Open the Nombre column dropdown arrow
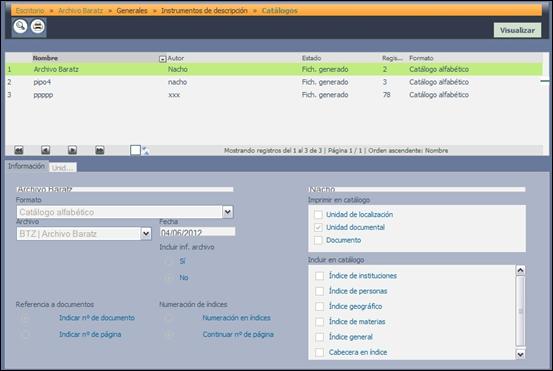This screenshot has width=553, height=371. coord(162,59)
